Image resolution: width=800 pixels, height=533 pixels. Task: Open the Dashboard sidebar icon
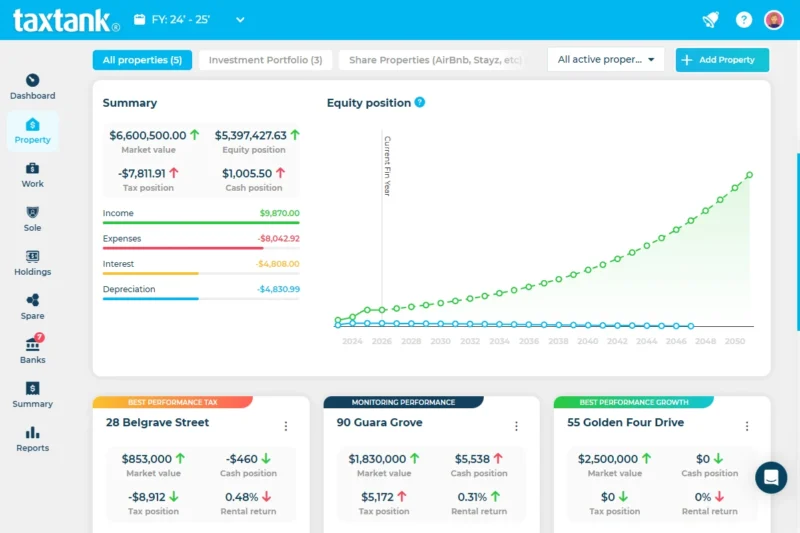[x=32, y=81]
